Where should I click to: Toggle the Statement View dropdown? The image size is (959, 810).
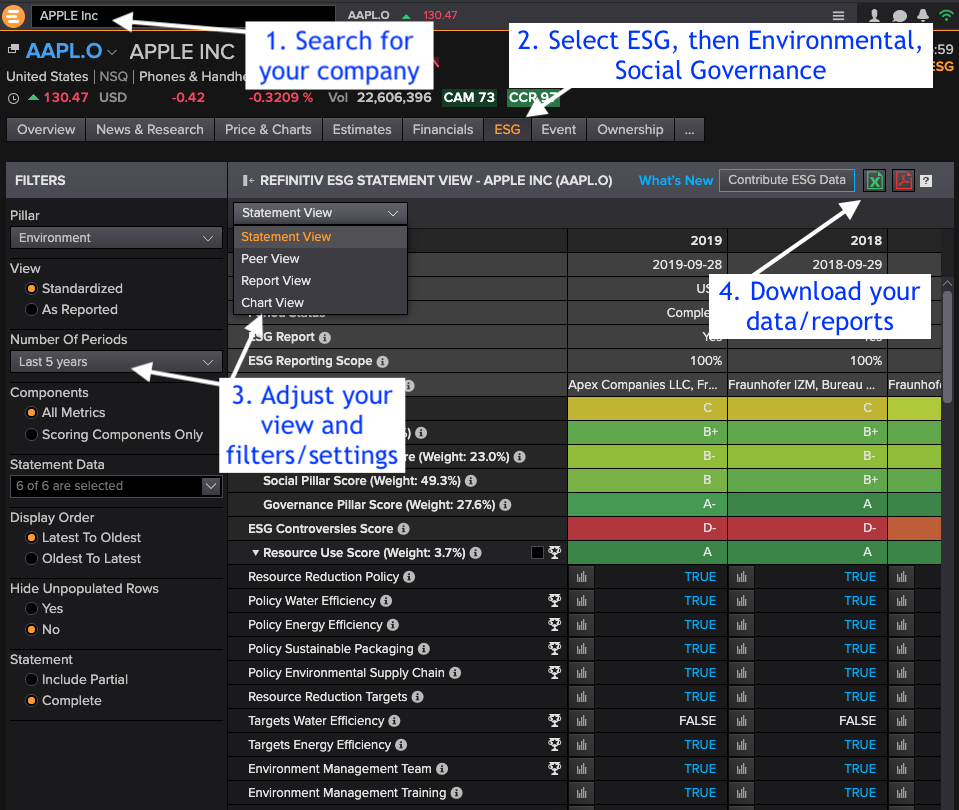[320, 213]
